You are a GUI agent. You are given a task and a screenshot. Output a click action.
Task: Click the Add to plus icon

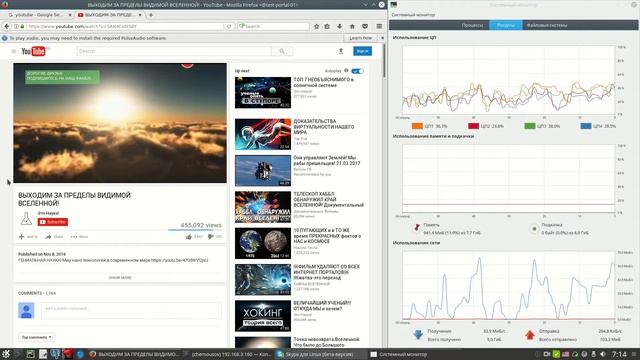coord(22,237)
